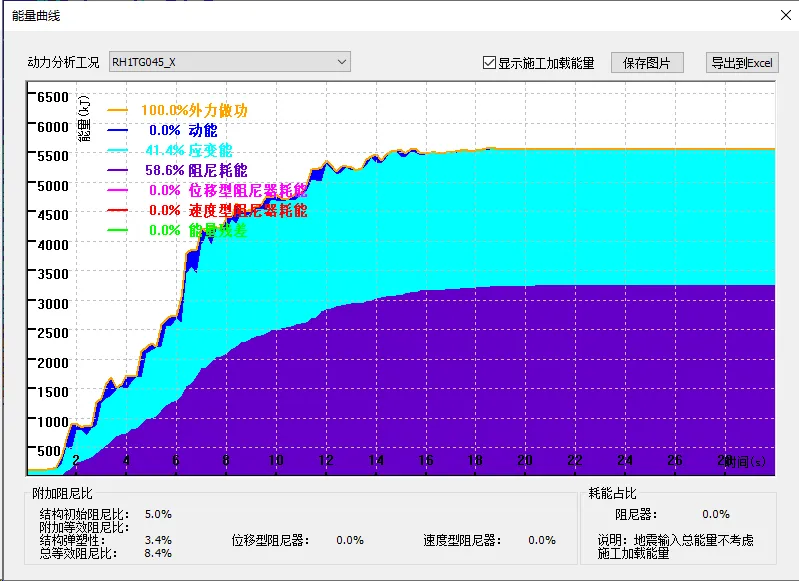800x582 pixels.
Task: Click the purple 阻尼耗能 legend line
Action: click(x=117, y=170)
